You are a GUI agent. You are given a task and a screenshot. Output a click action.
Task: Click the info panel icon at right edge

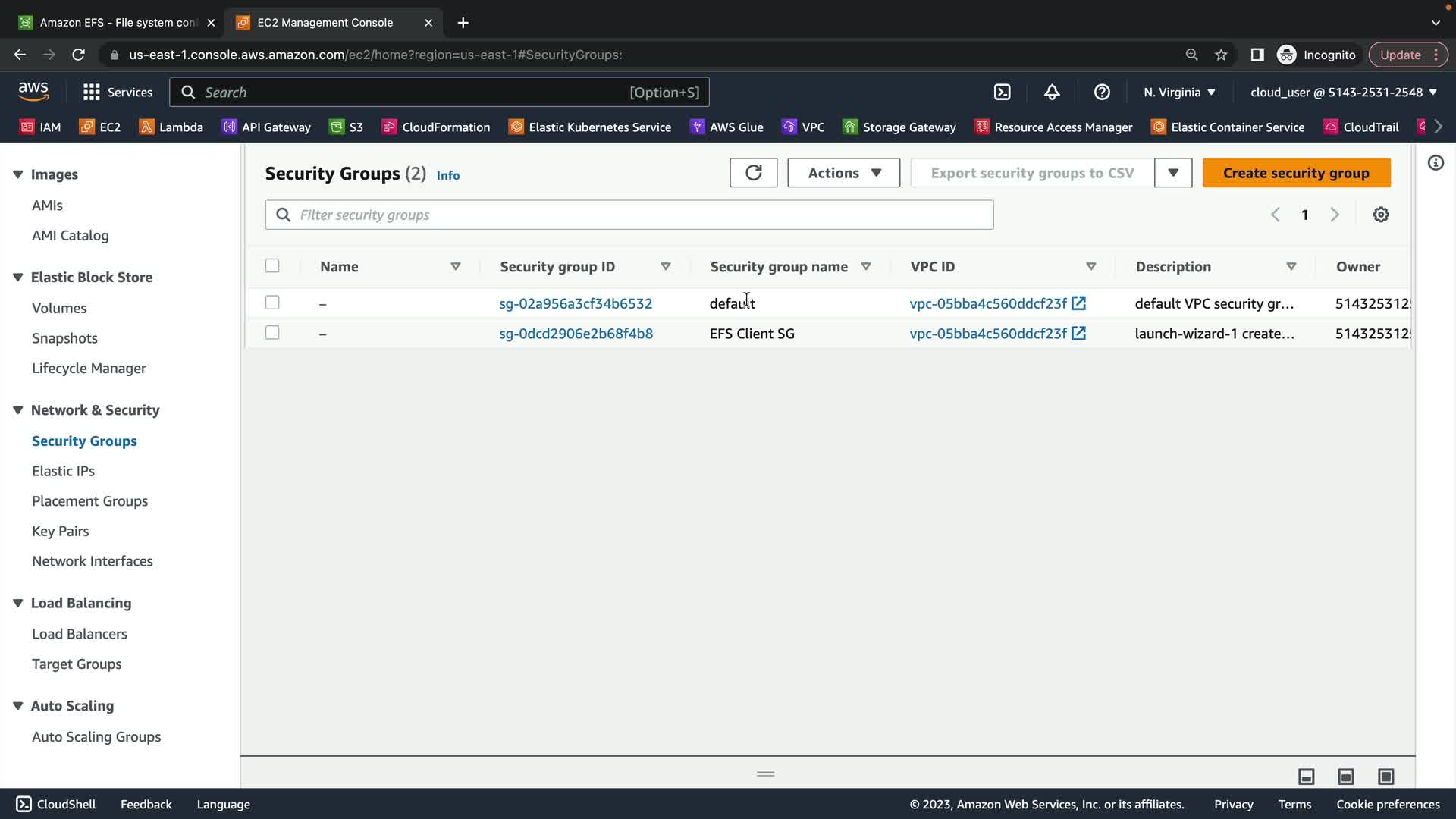[x=1436, y=163]
